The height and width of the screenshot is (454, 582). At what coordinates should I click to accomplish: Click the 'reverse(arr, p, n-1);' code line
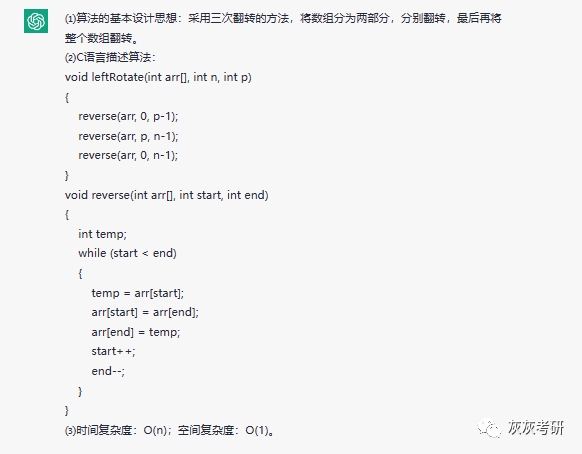pyautogui.click(x=128, y=136)
